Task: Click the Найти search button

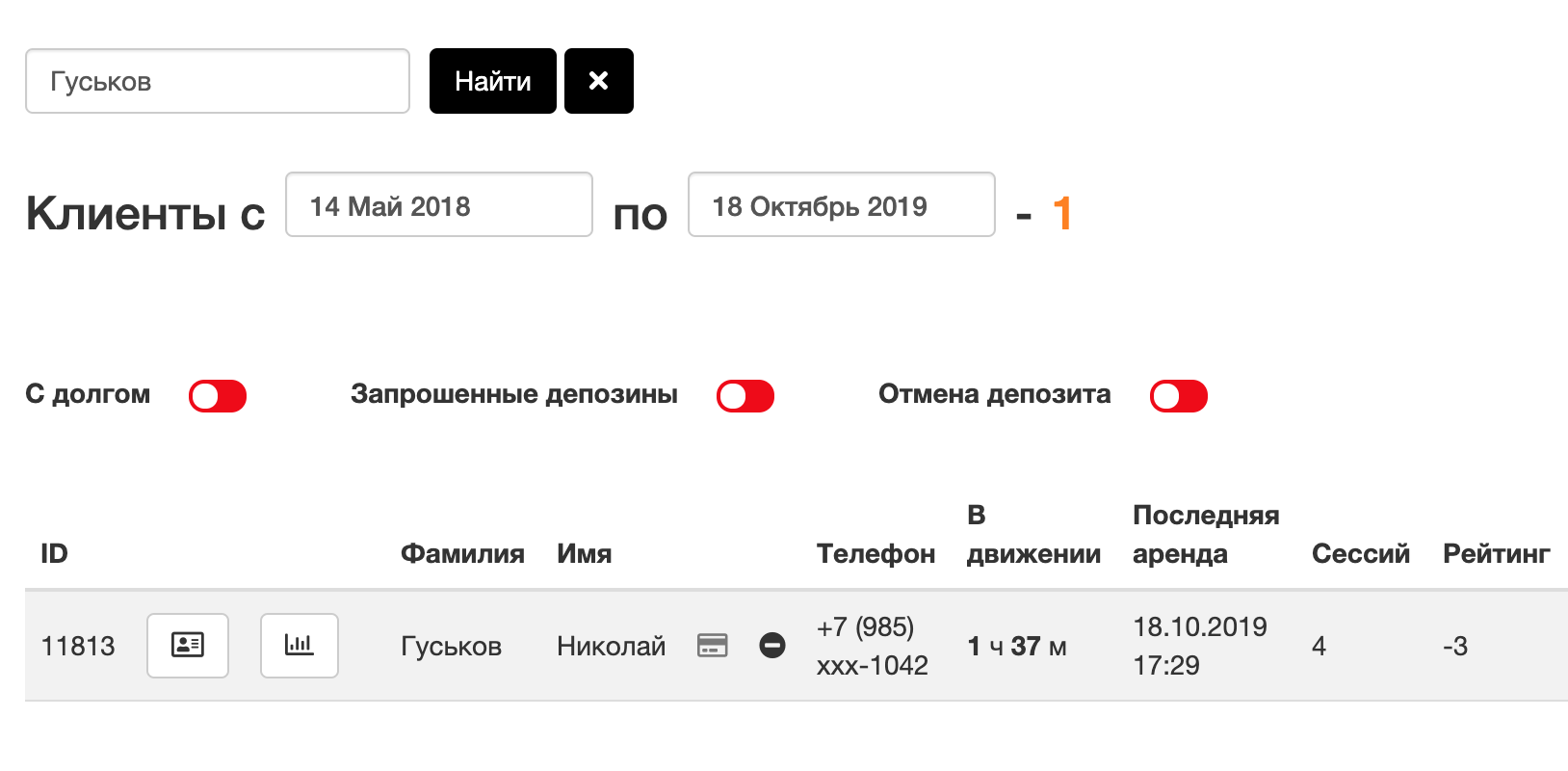Action: coord(493,81)
